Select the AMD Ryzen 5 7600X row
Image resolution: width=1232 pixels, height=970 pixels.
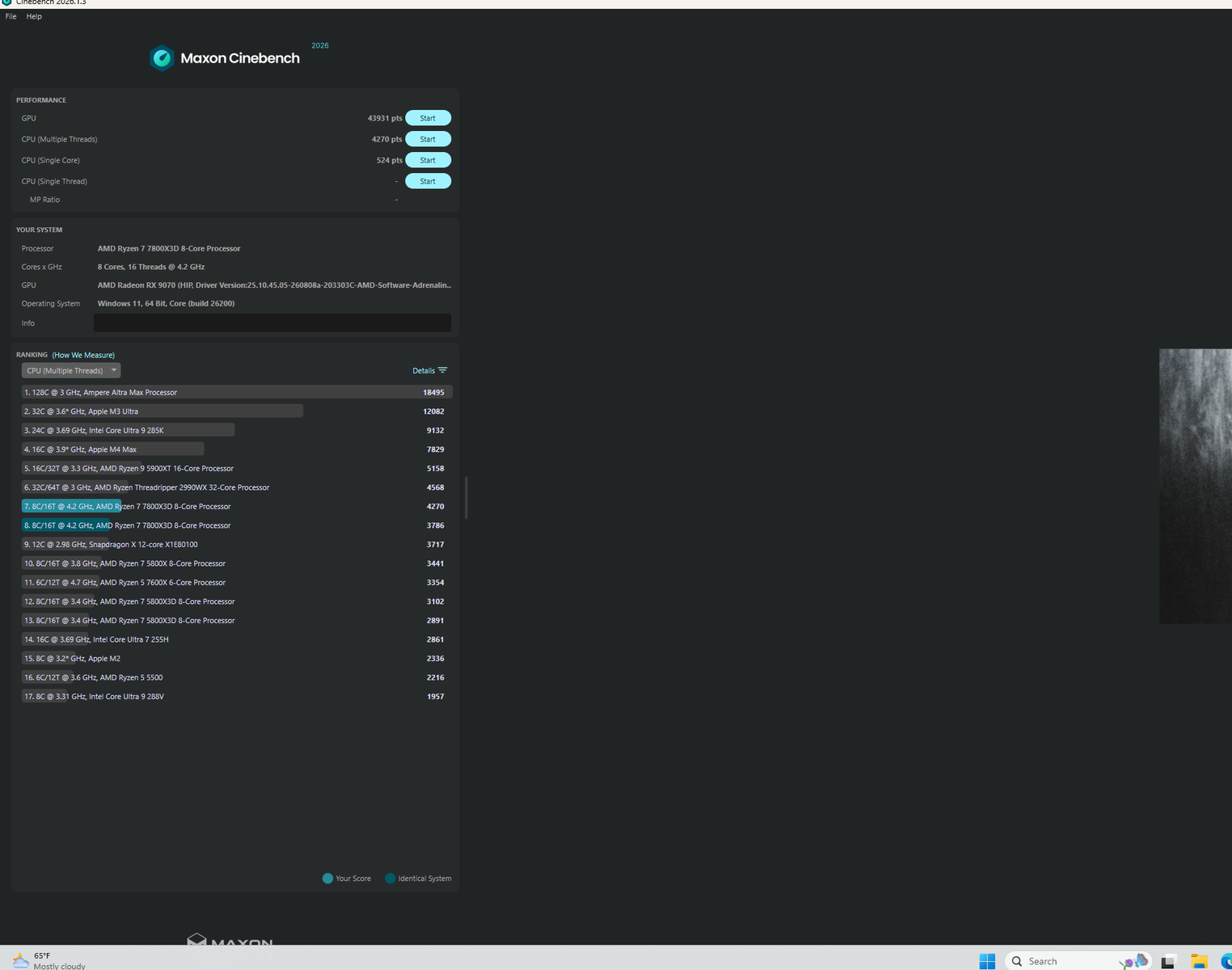click(x=236, y=582)
